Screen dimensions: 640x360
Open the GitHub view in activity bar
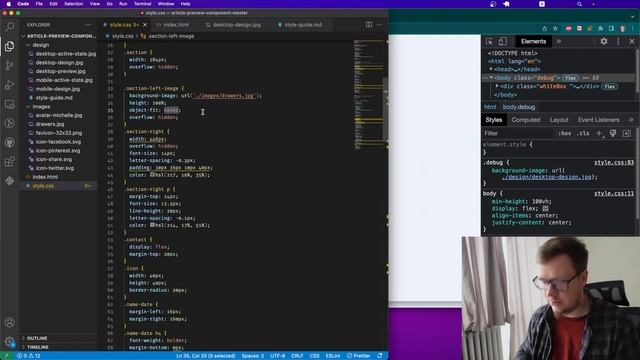[x=9, y=142]
